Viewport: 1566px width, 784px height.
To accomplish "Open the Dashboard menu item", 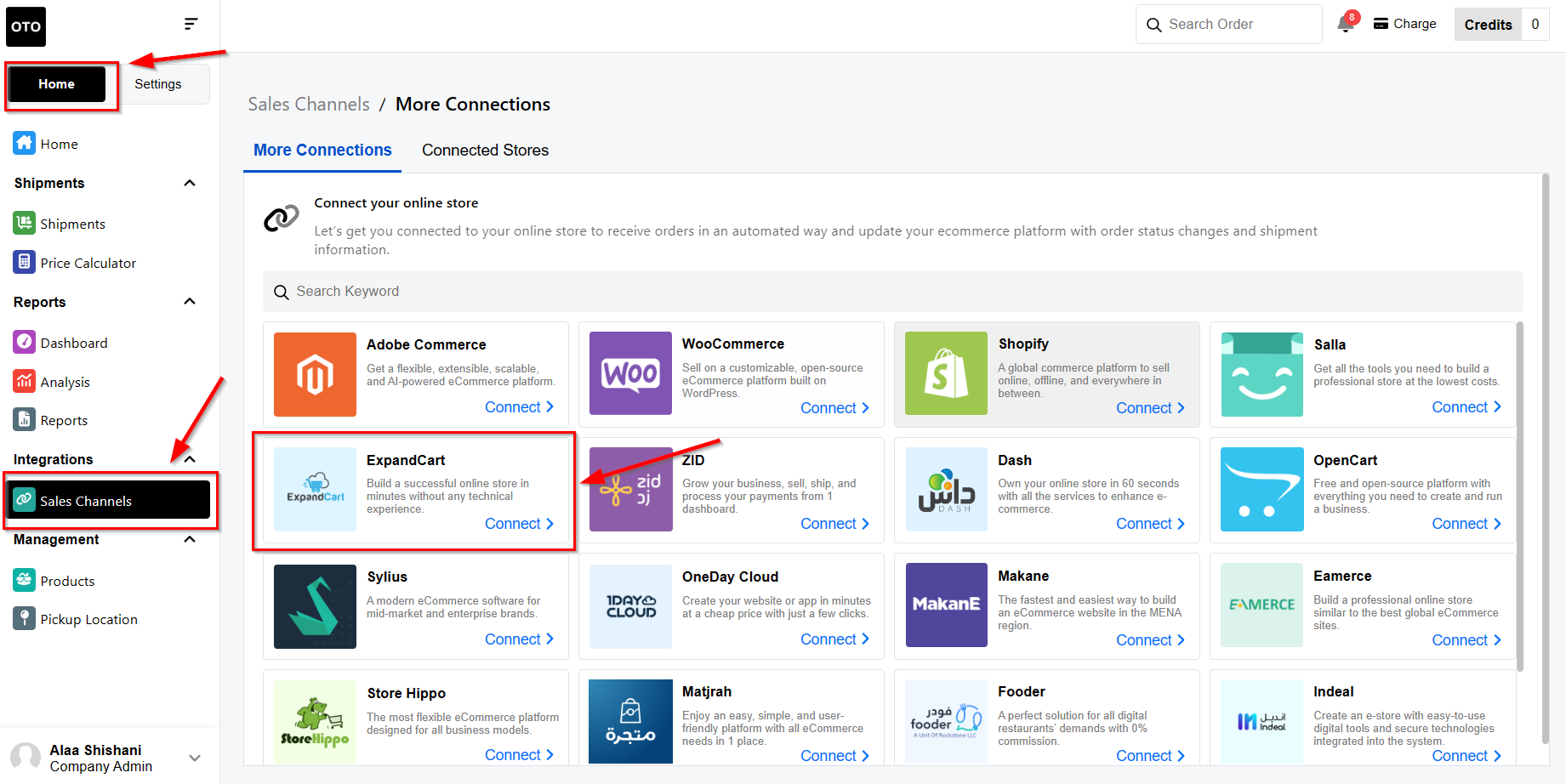I will (x=74, y=343).
